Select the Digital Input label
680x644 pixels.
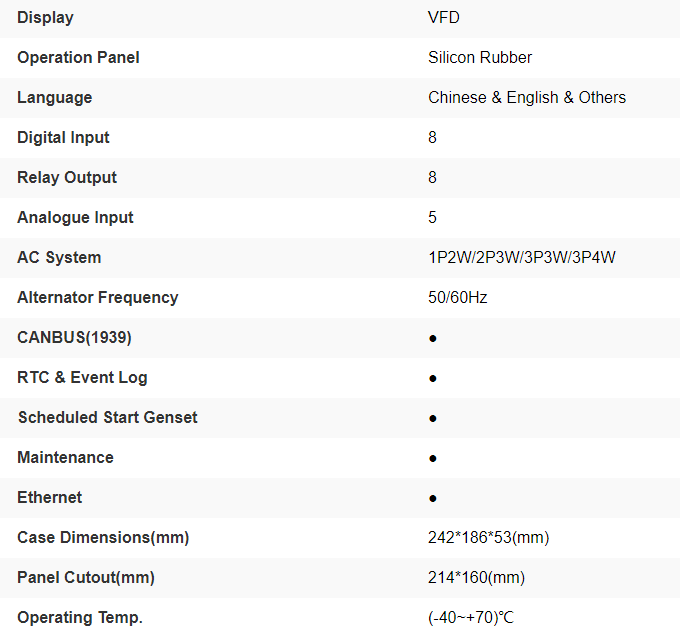point(63,137)
